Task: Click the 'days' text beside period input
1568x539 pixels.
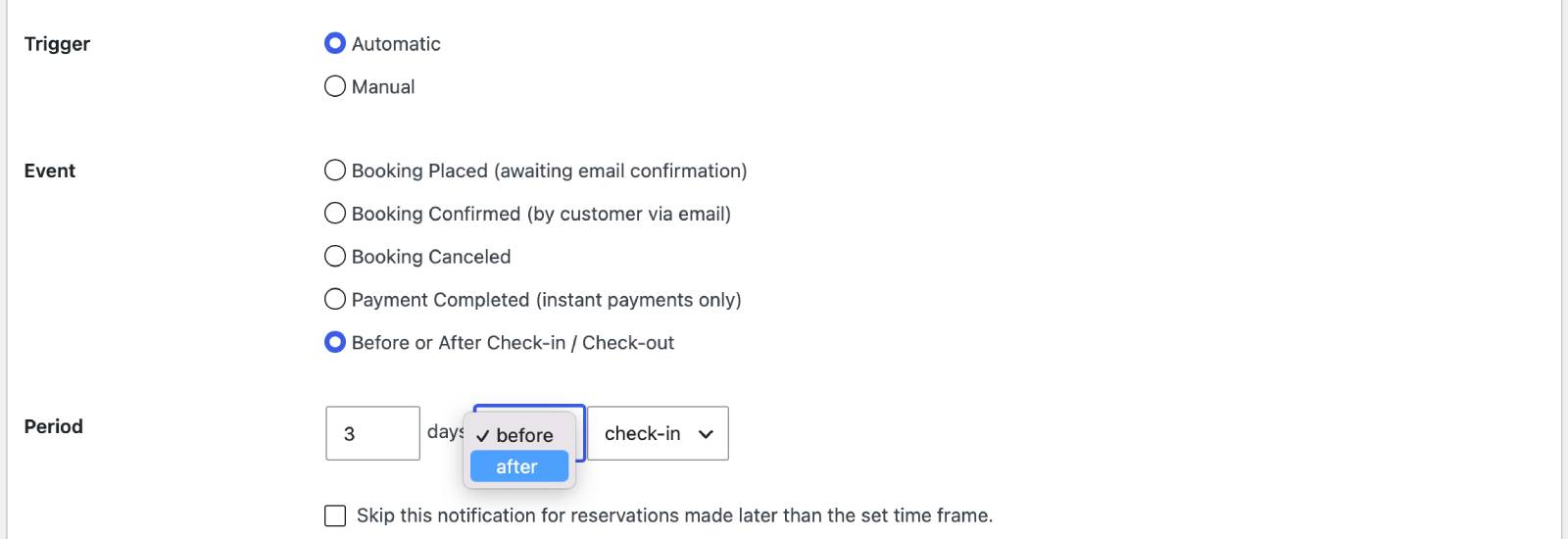Action: click(445, 431)
